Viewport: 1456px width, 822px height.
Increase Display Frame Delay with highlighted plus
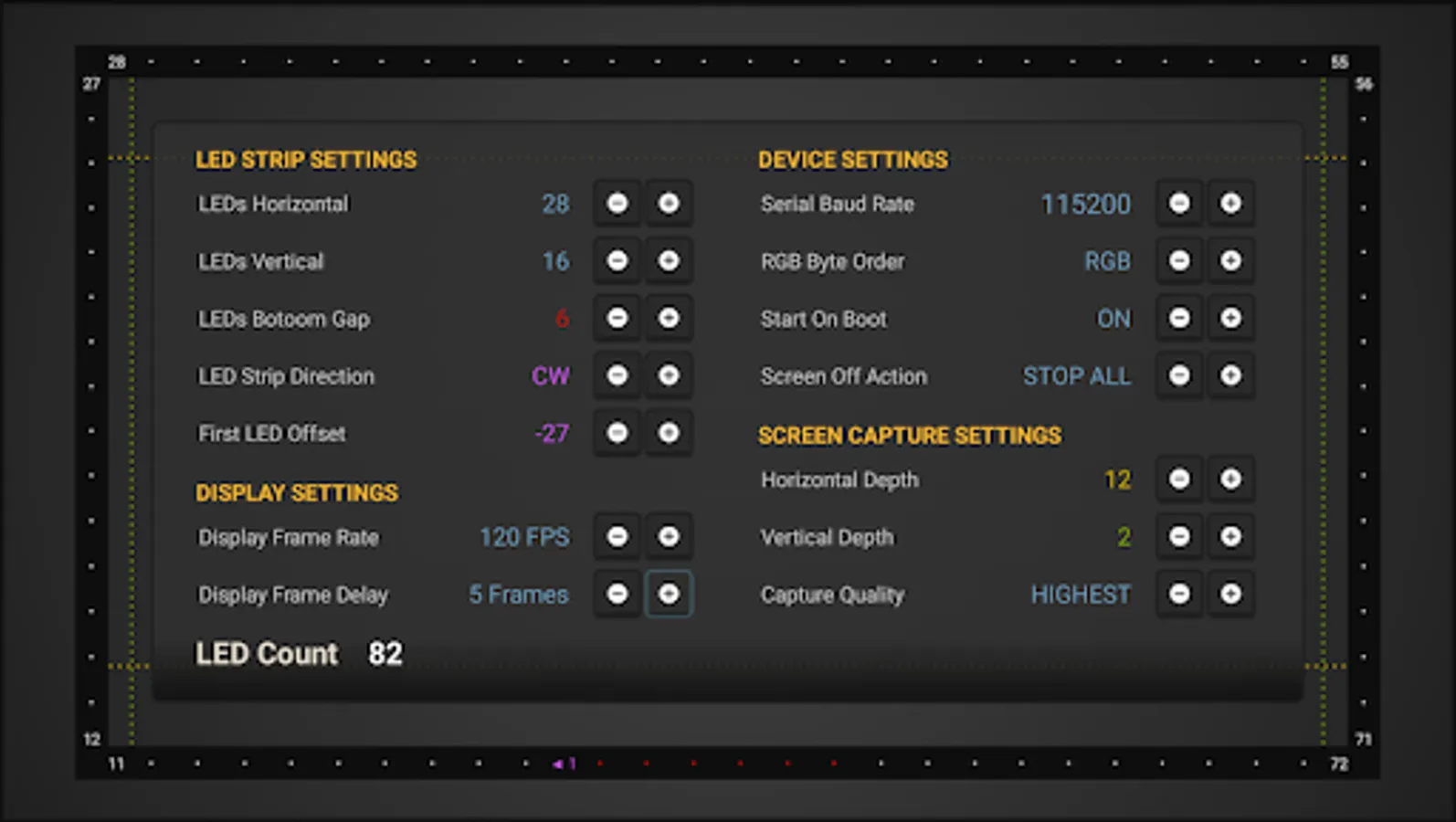coord(669,594)
